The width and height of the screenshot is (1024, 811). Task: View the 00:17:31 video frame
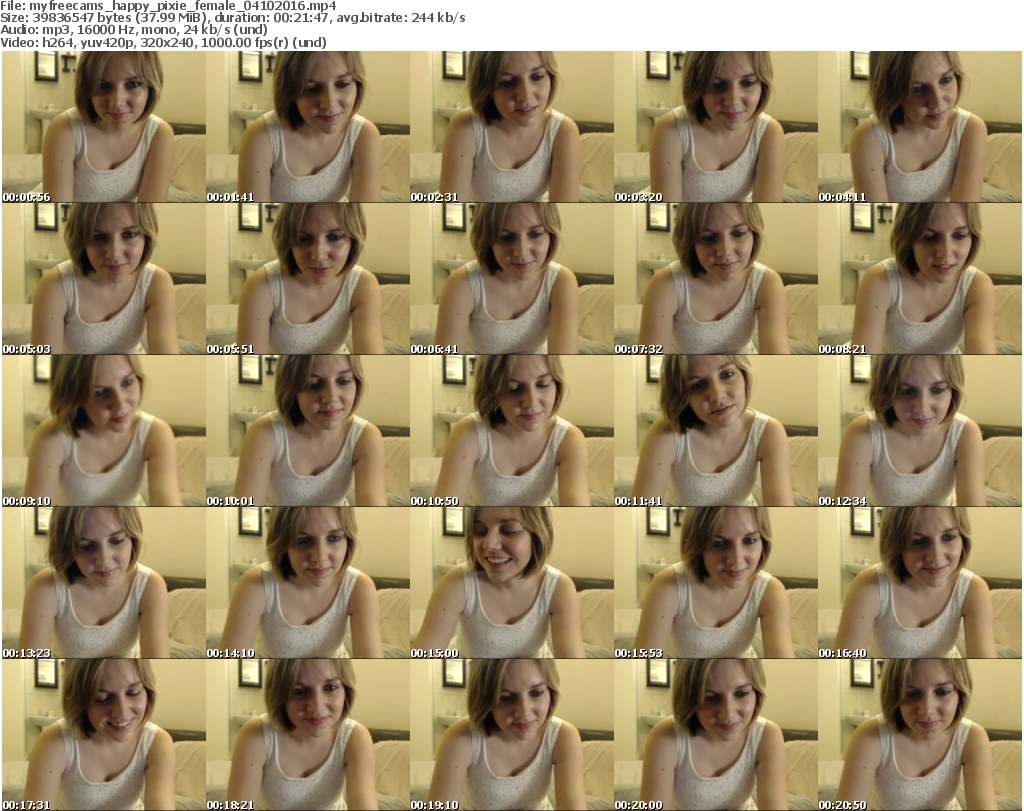click(104, 735)
